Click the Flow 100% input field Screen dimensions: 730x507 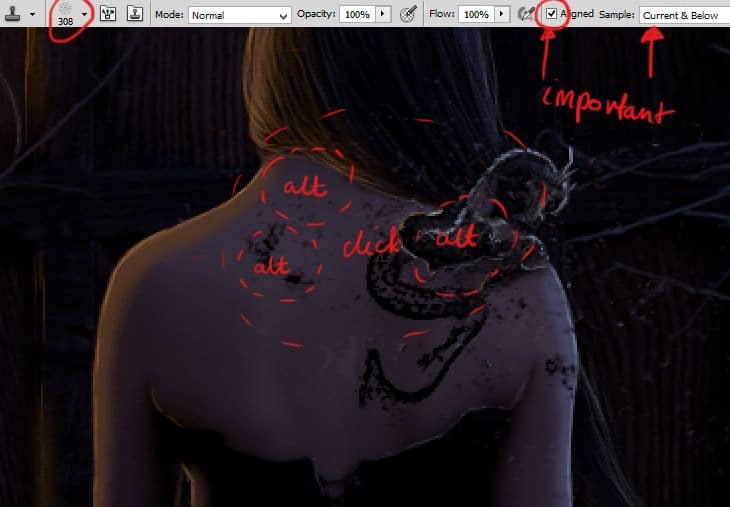477,16
